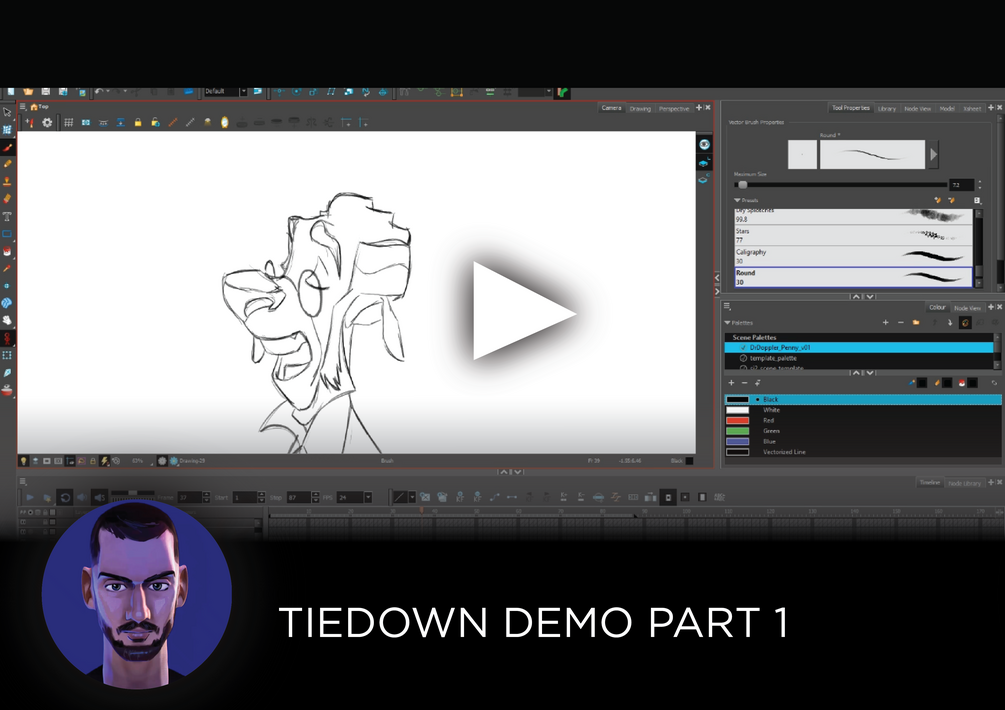Collapse the Presets section
The image size is (1005, 710).
pos(737,201)
